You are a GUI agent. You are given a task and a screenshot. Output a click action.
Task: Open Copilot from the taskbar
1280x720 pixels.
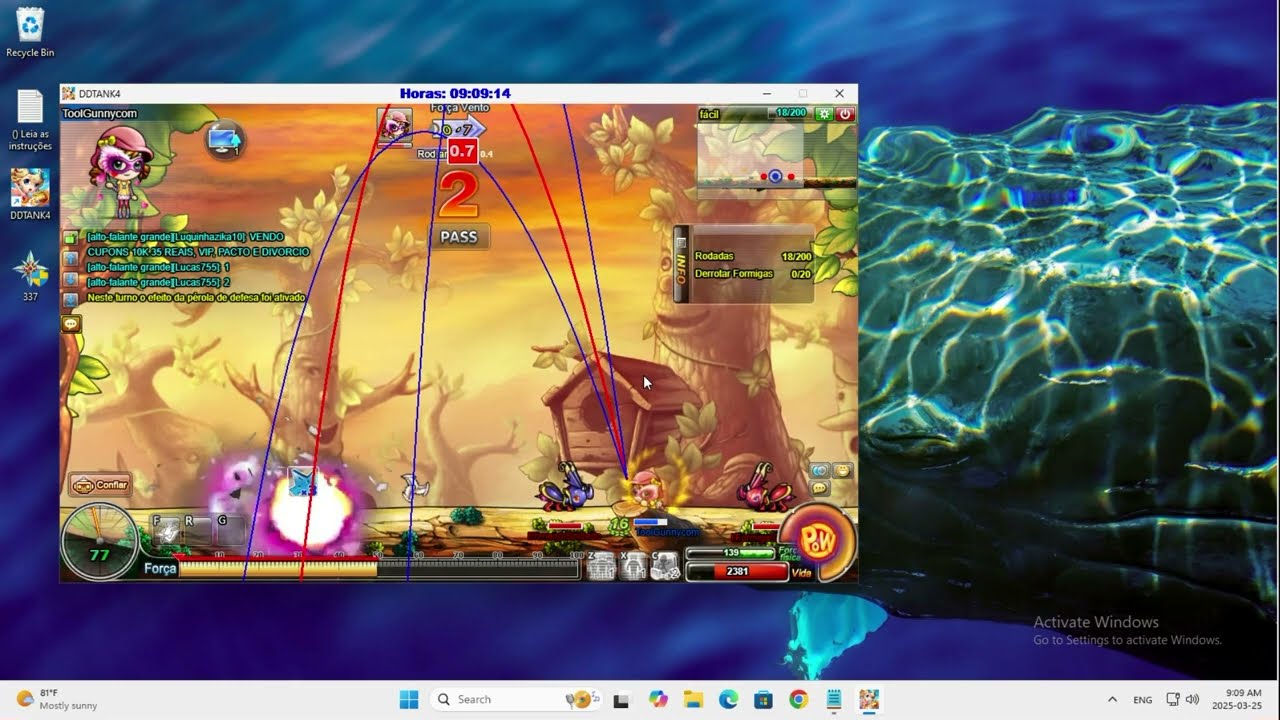[x=658, y=699]
